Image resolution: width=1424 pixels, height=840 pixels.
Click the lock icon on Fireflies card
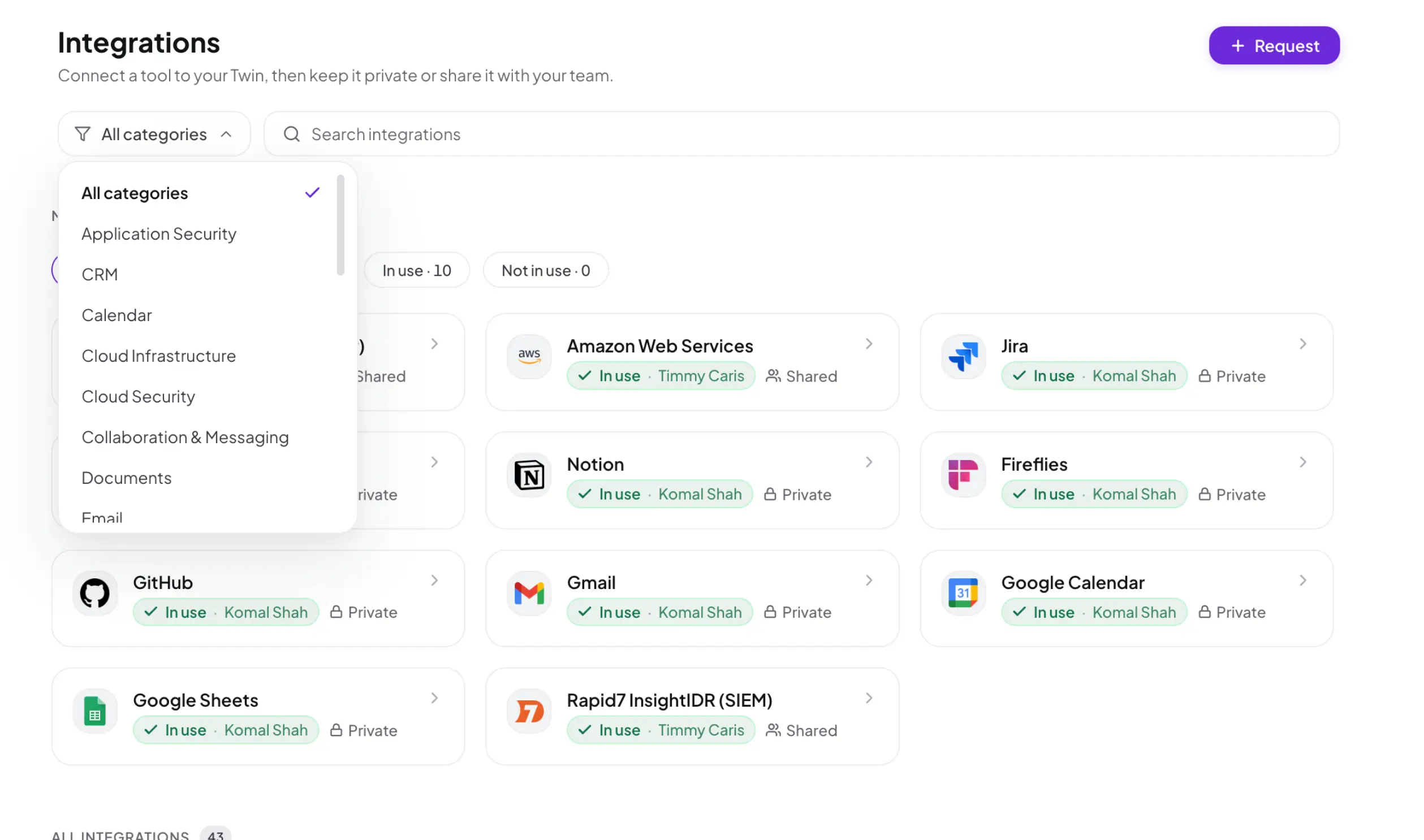click(x=1205, y=494)
